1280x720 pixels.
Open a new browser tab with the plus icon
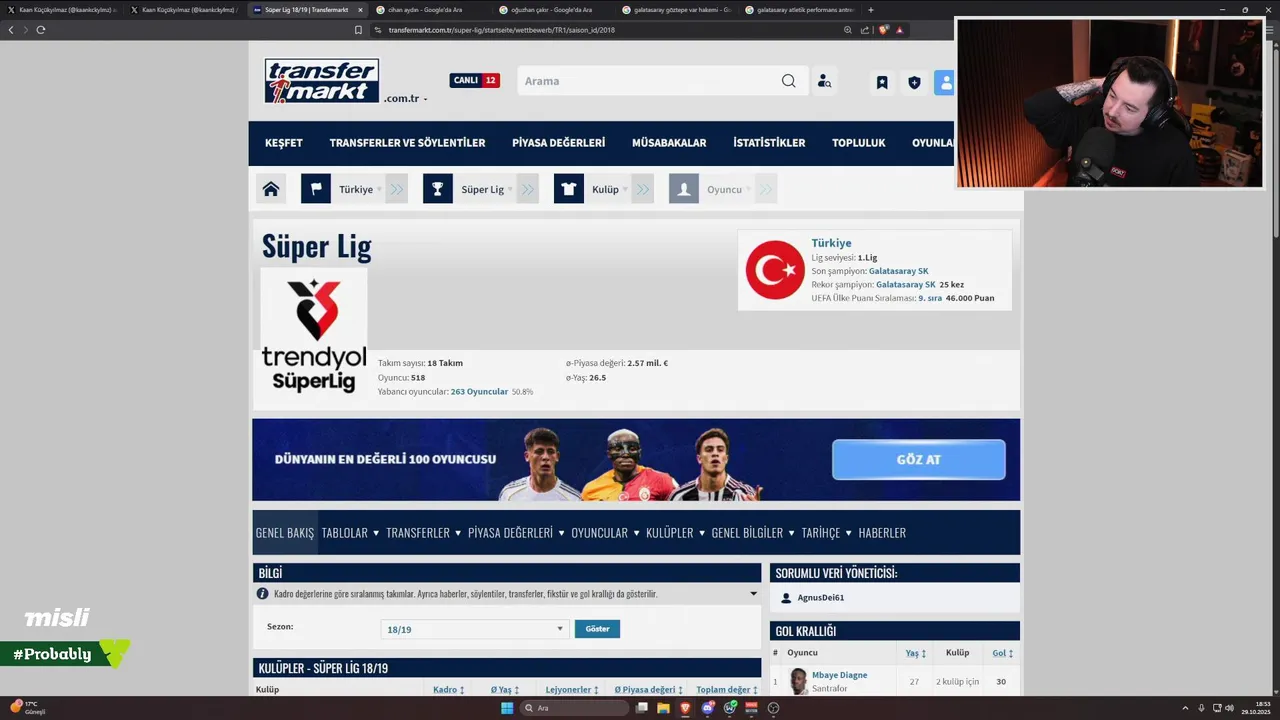[871, 10]
